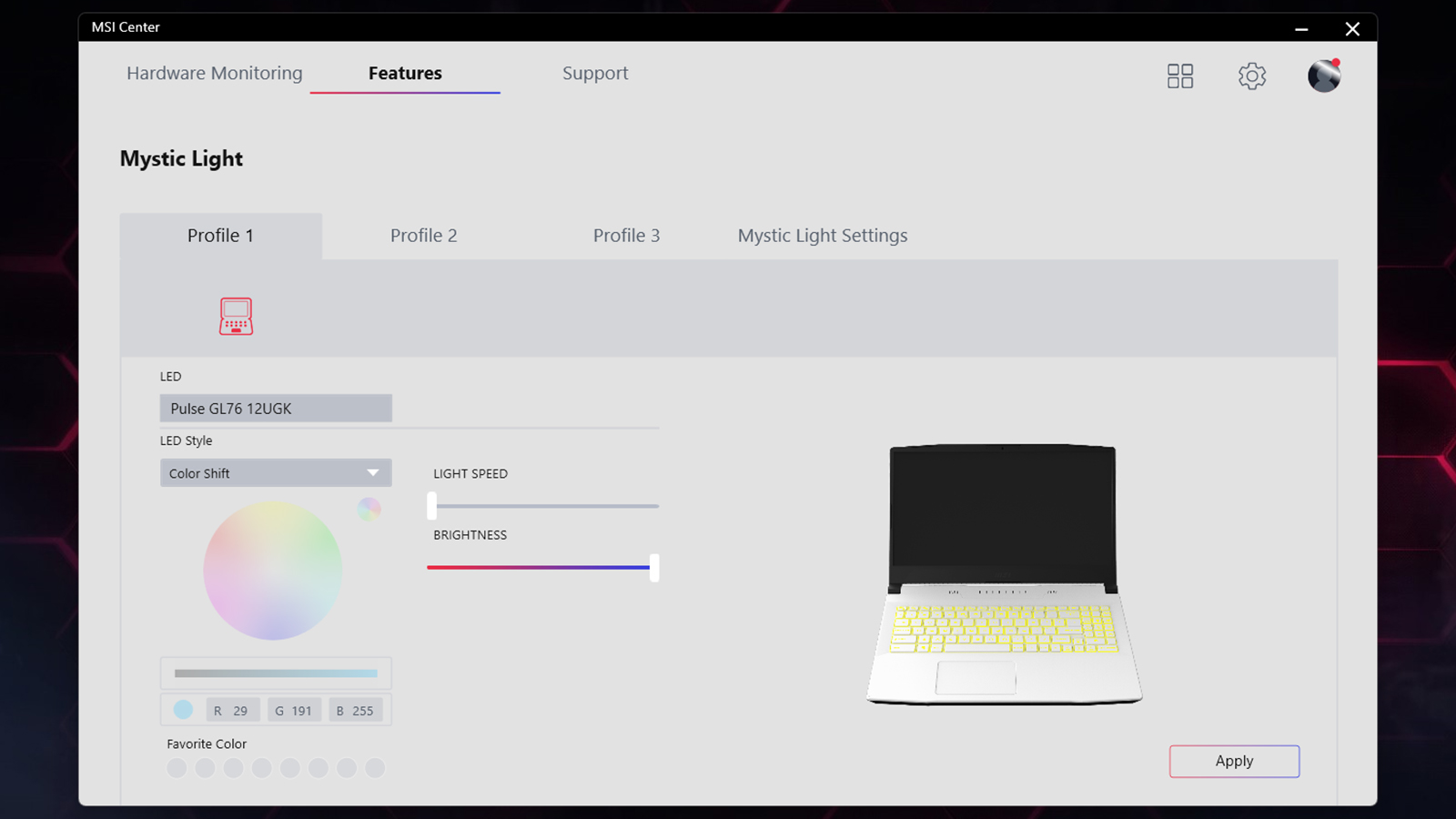Minimize the MSI Center window
The image size is (1456, 819).
1301,28
